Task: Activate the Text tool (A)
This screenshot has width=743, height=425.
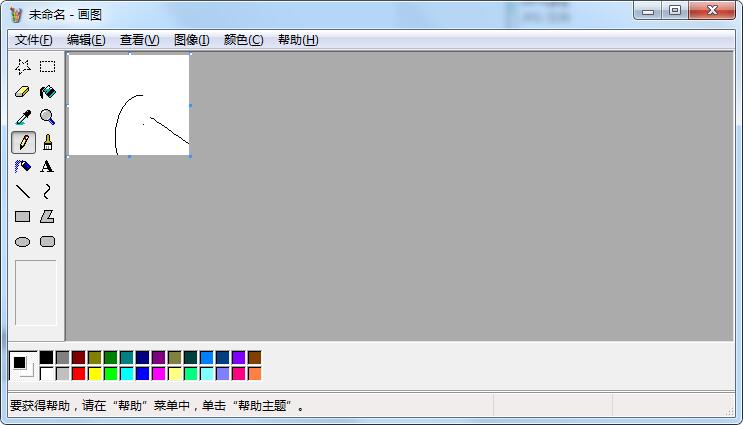Action: (x=47, y=167)
